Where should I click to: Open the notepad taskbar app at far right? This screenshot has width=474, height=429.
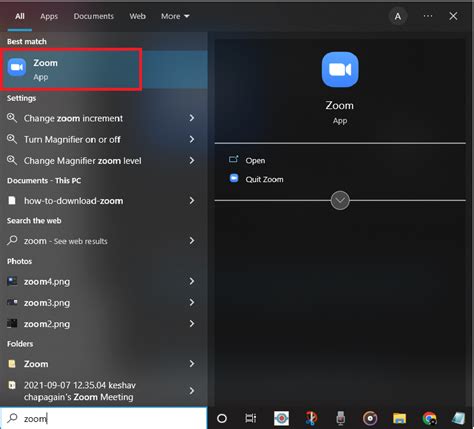458,418
